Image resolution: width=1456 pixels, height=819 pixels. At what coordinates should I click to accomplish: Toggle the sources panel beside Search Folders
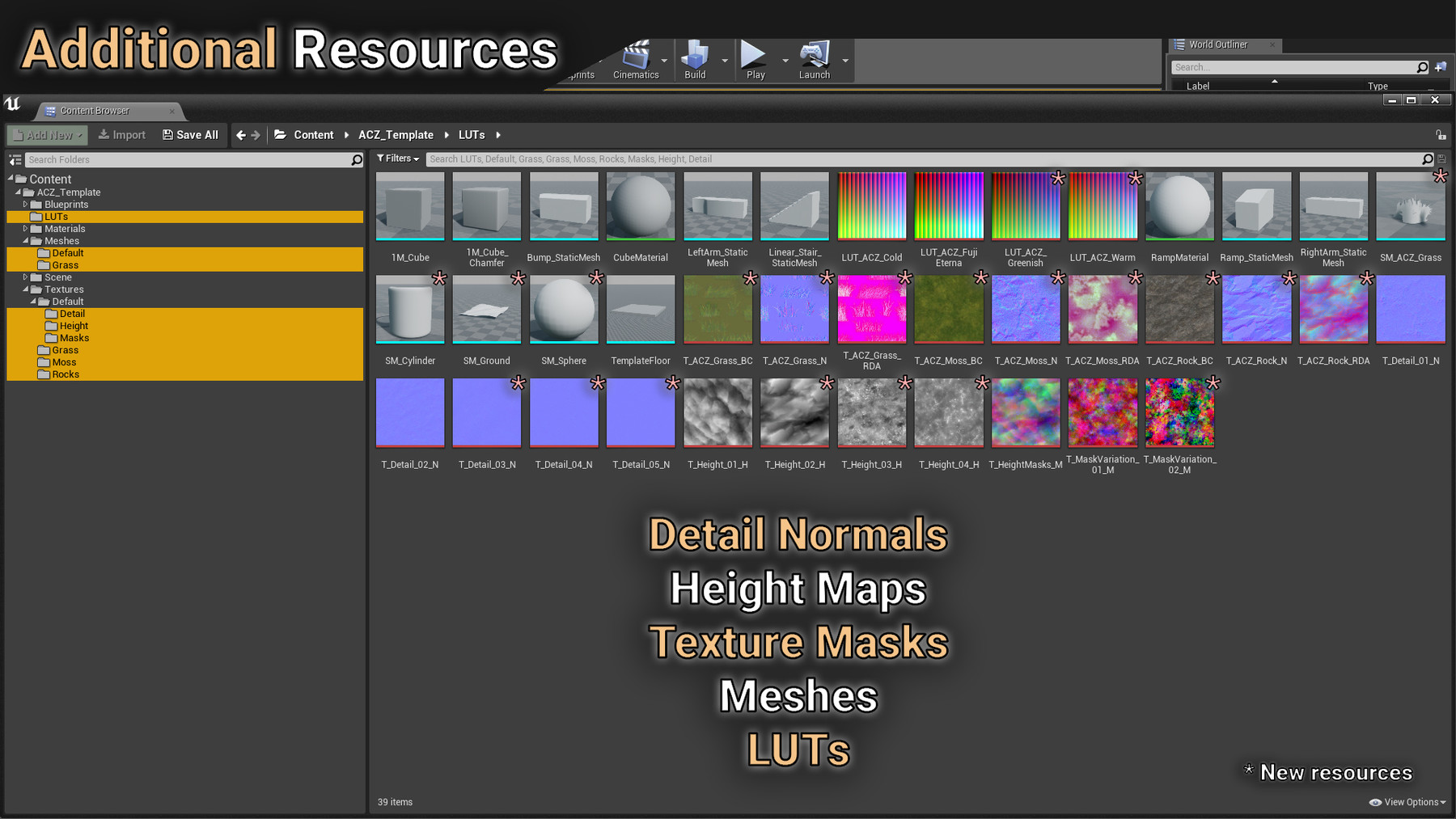point(15,159)
